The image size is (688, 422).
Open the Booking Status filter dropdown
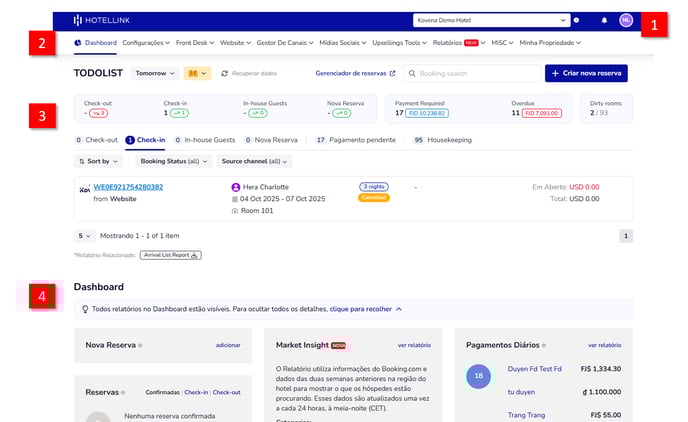(174, 161)
